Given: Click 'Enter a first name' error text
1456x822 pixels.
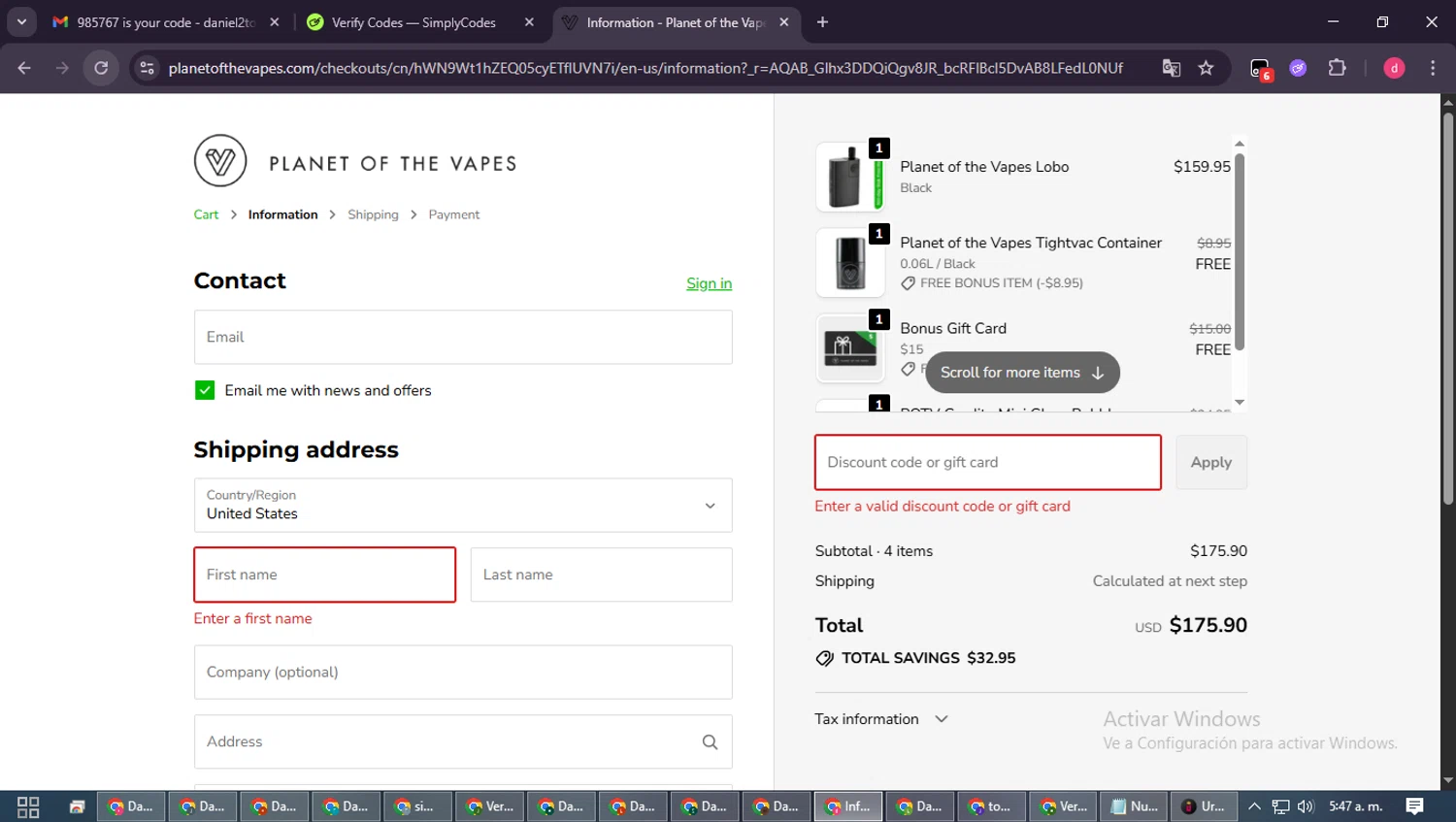Looking at the screenshot, I should pyautogui.click(x=252, y=618).
